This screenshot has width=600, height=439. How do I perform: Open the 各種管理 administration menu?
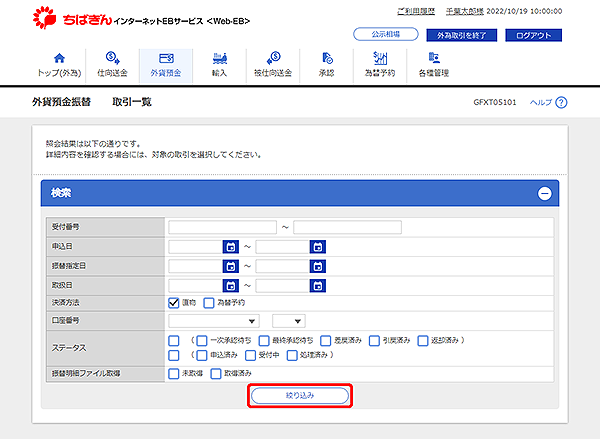(434, 65)
